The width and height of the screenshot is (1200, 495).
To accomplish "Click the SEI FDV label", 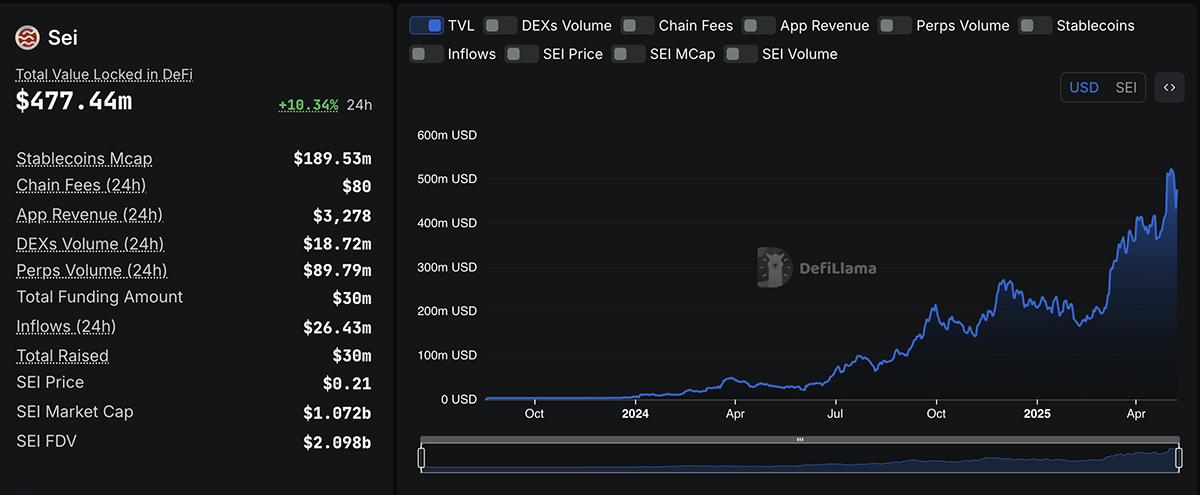I will [x=47, y=441].
